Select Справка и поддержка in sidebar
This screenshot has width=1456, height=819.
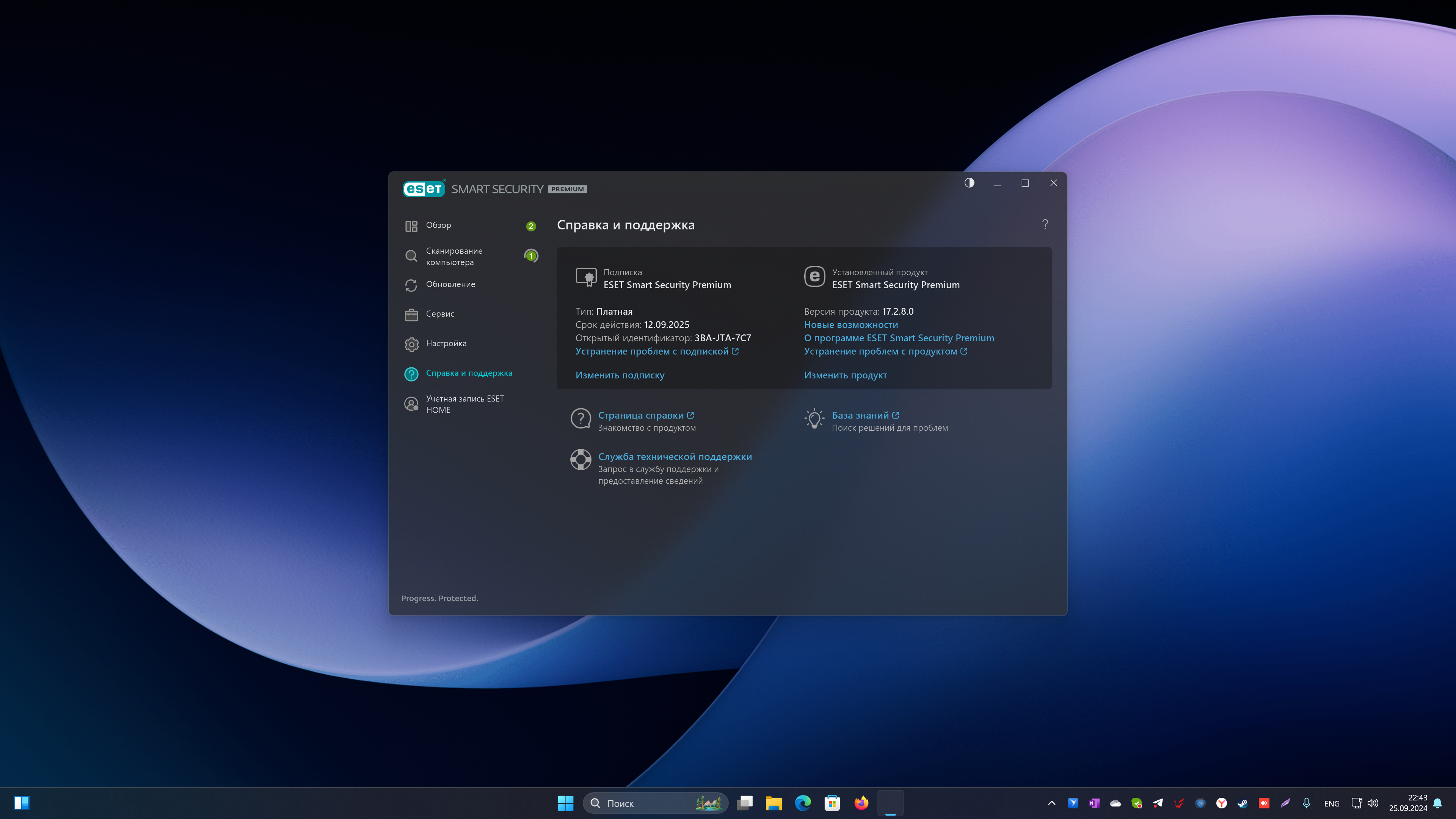click(469, 373)
